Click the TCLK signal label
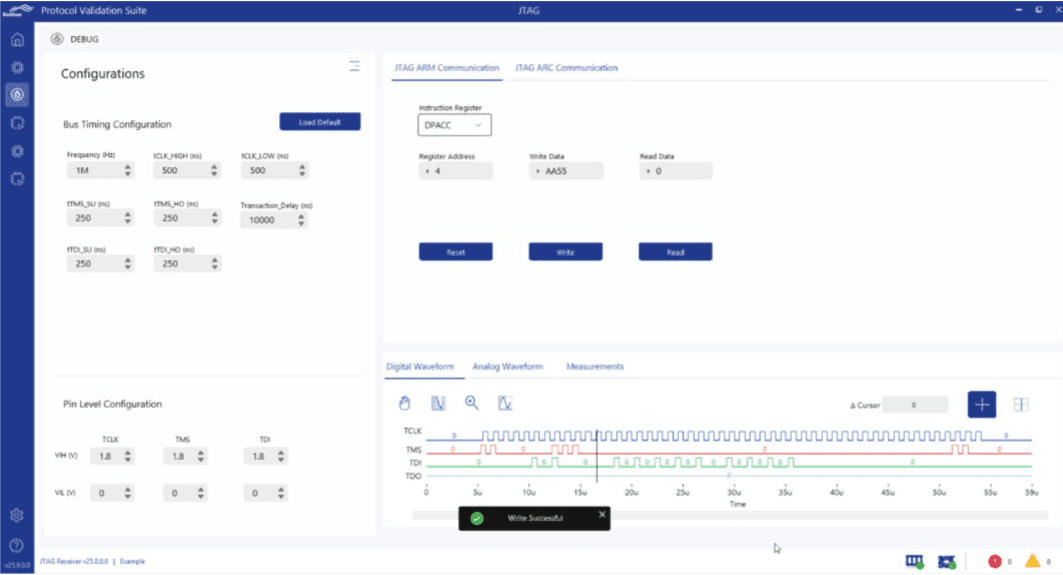Viewport: 1063px width, 575px height. coord(412,431)
